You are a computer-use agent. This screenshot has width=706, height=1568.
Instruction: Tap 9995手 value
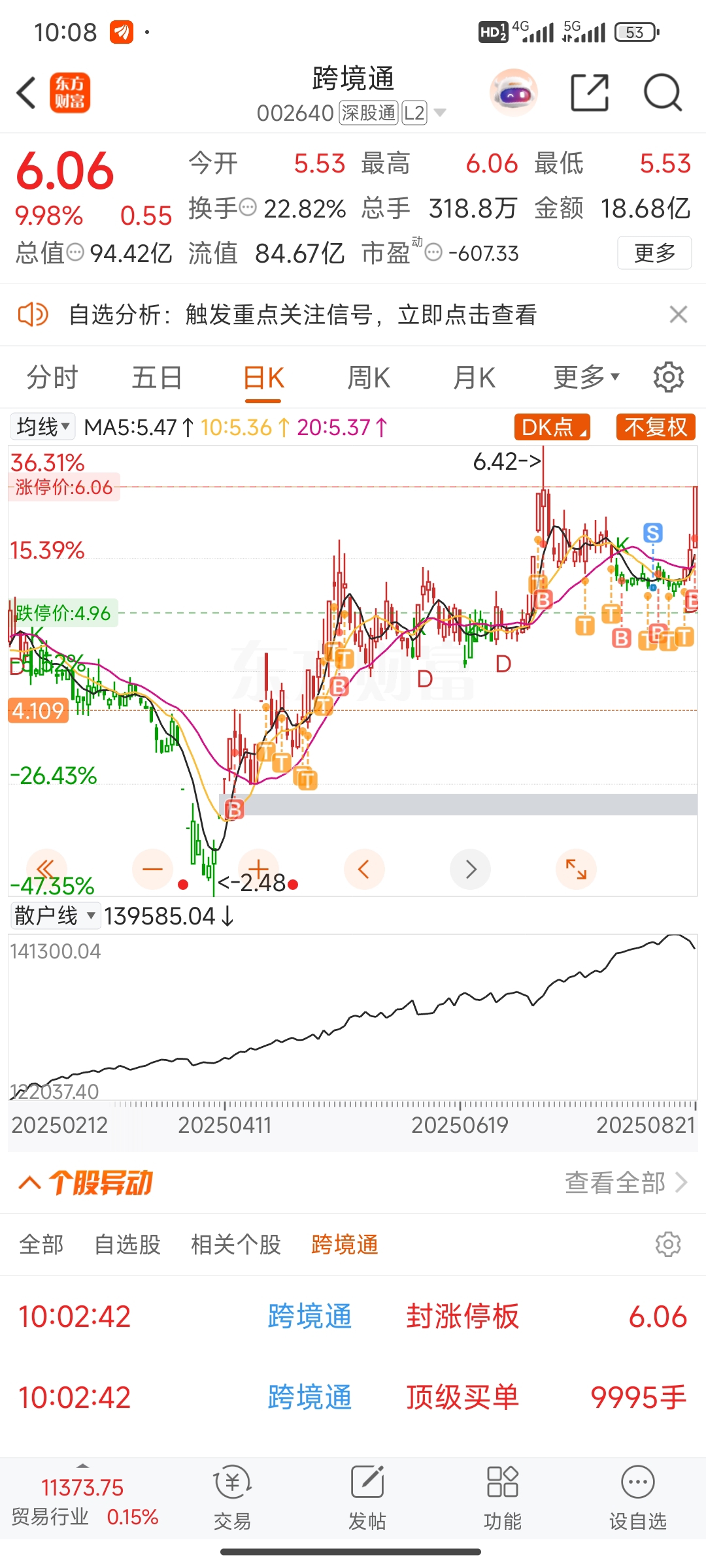639,1397
